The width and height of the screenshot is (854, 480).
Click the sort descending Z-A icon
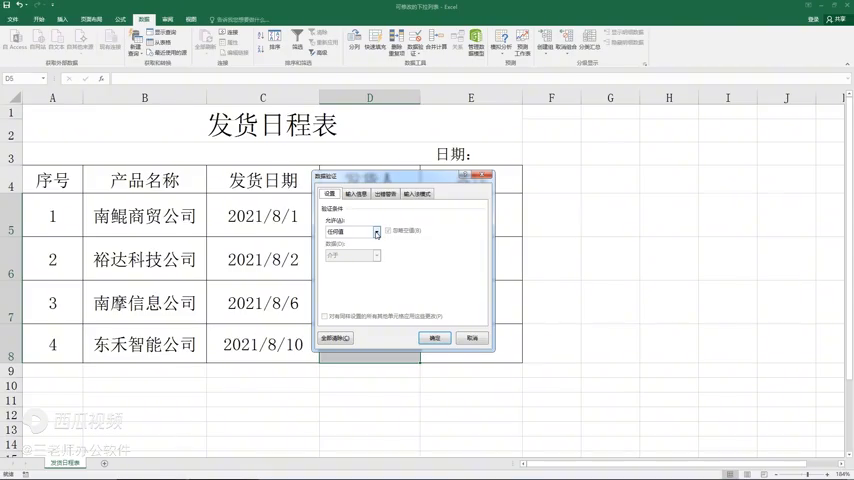click(260, 48)
